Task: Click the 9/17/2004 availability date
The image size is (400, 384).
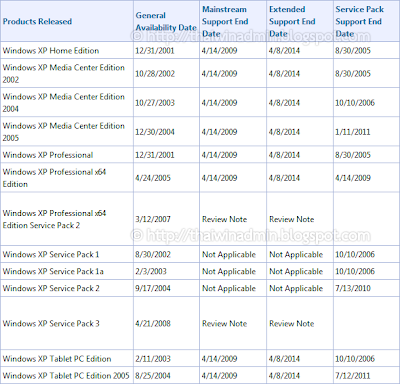Action: pos(153,288)
